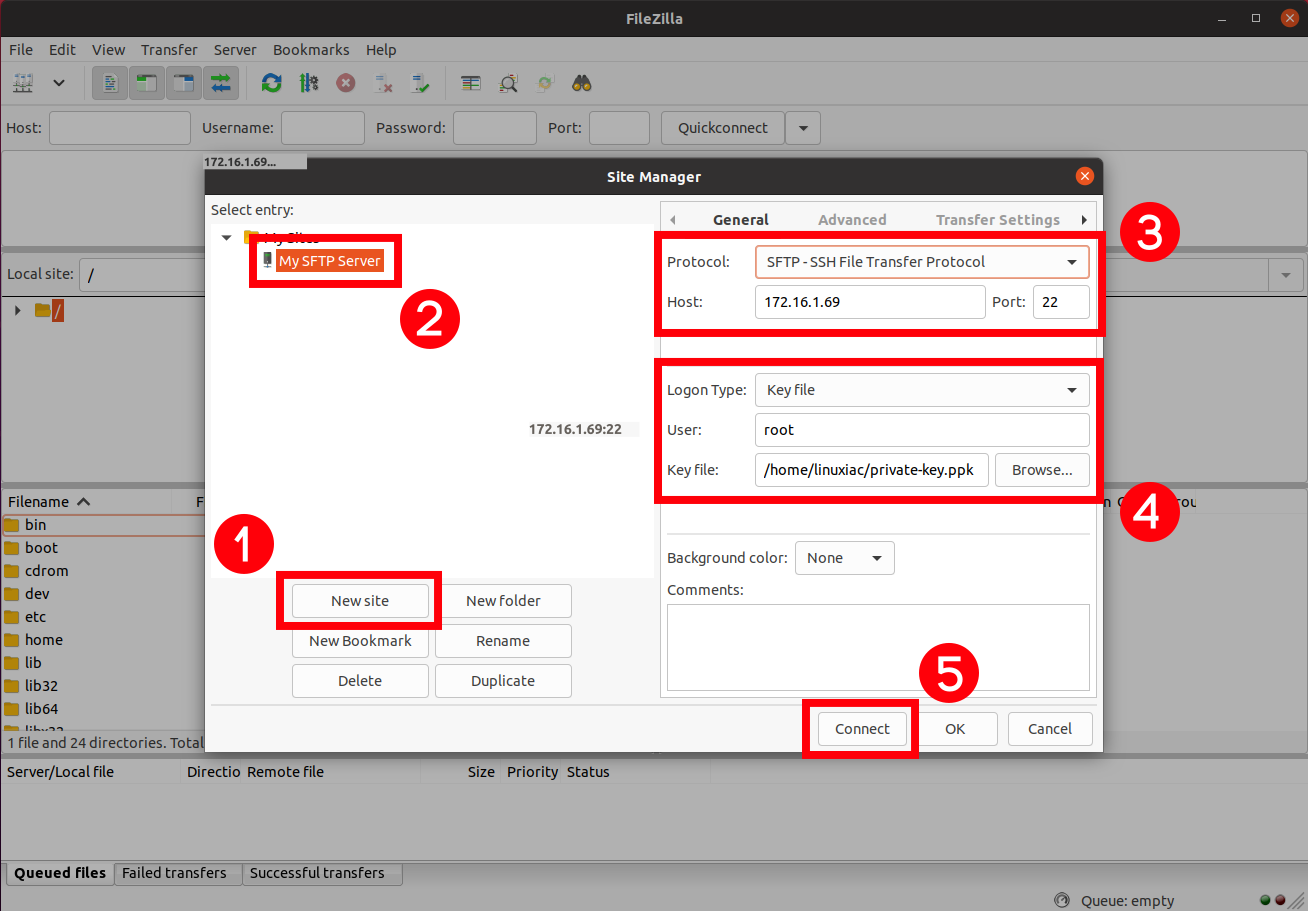Toggle display of the message log

click(x=109, y=82)
